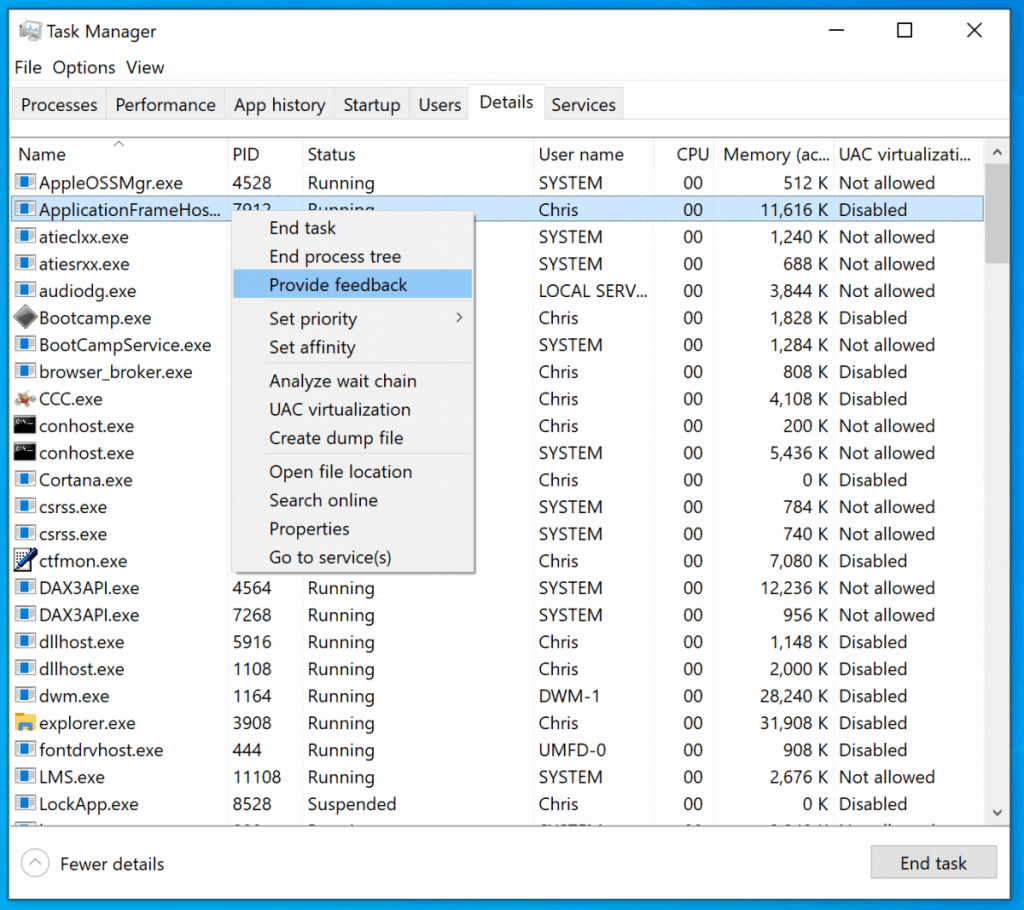1024x910 pixels.
Task: Click the explorer.exe folder icon
Action: (x=25, y=723)
